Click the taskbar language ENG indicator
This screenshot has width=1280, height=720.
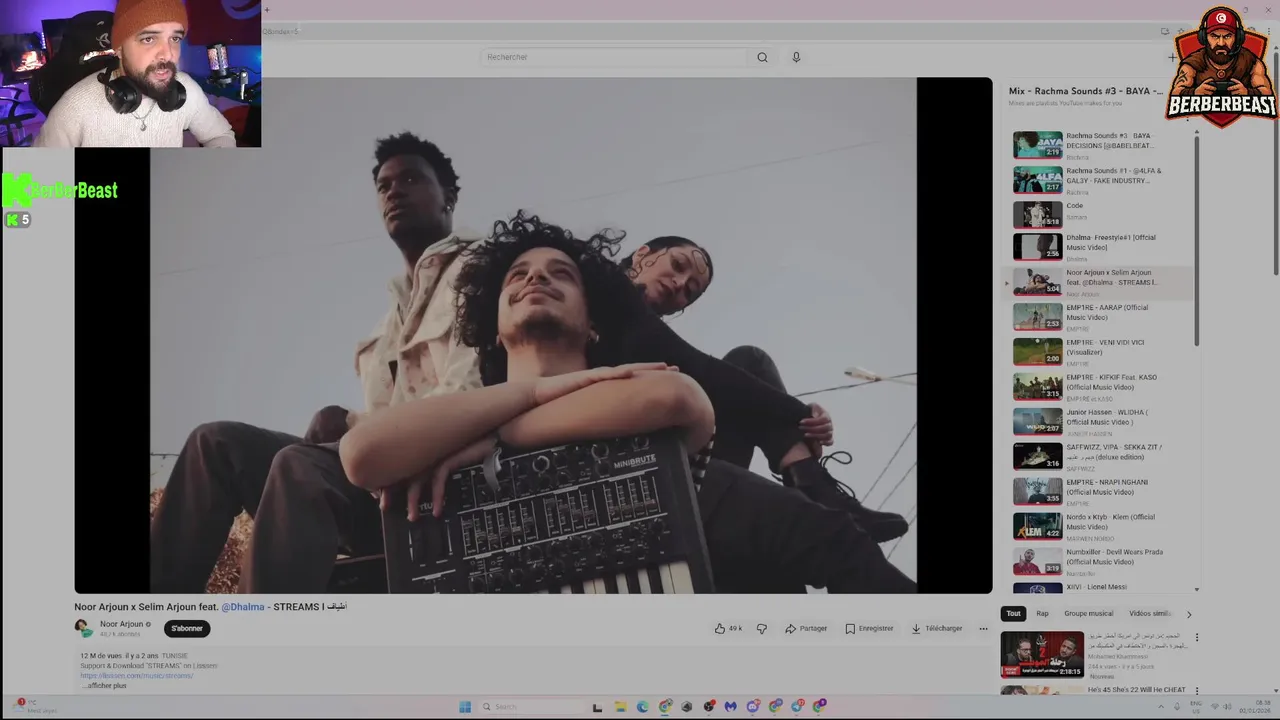click(x=1196, y=707)
